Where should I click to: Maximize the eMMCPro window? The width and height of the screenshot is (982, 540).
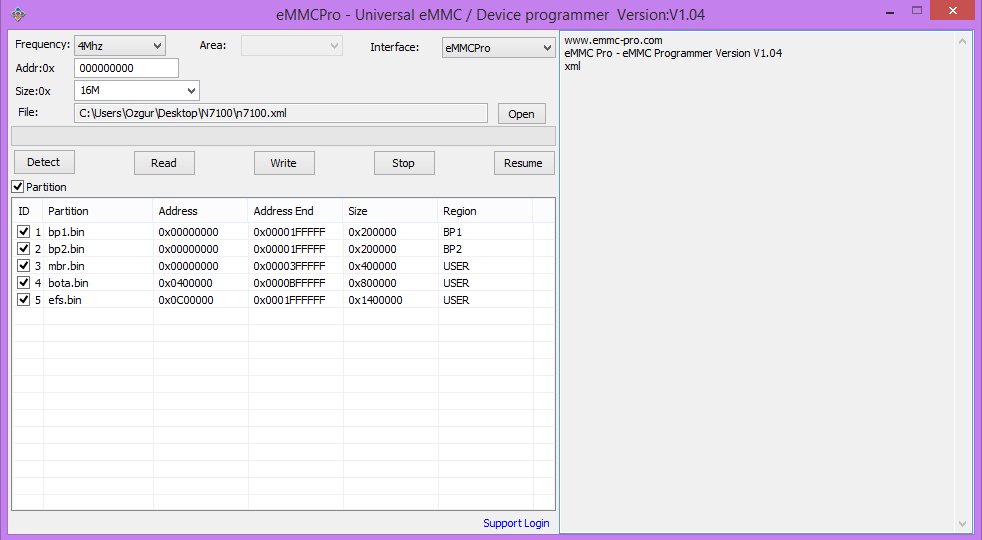click(x=917, y=11)
